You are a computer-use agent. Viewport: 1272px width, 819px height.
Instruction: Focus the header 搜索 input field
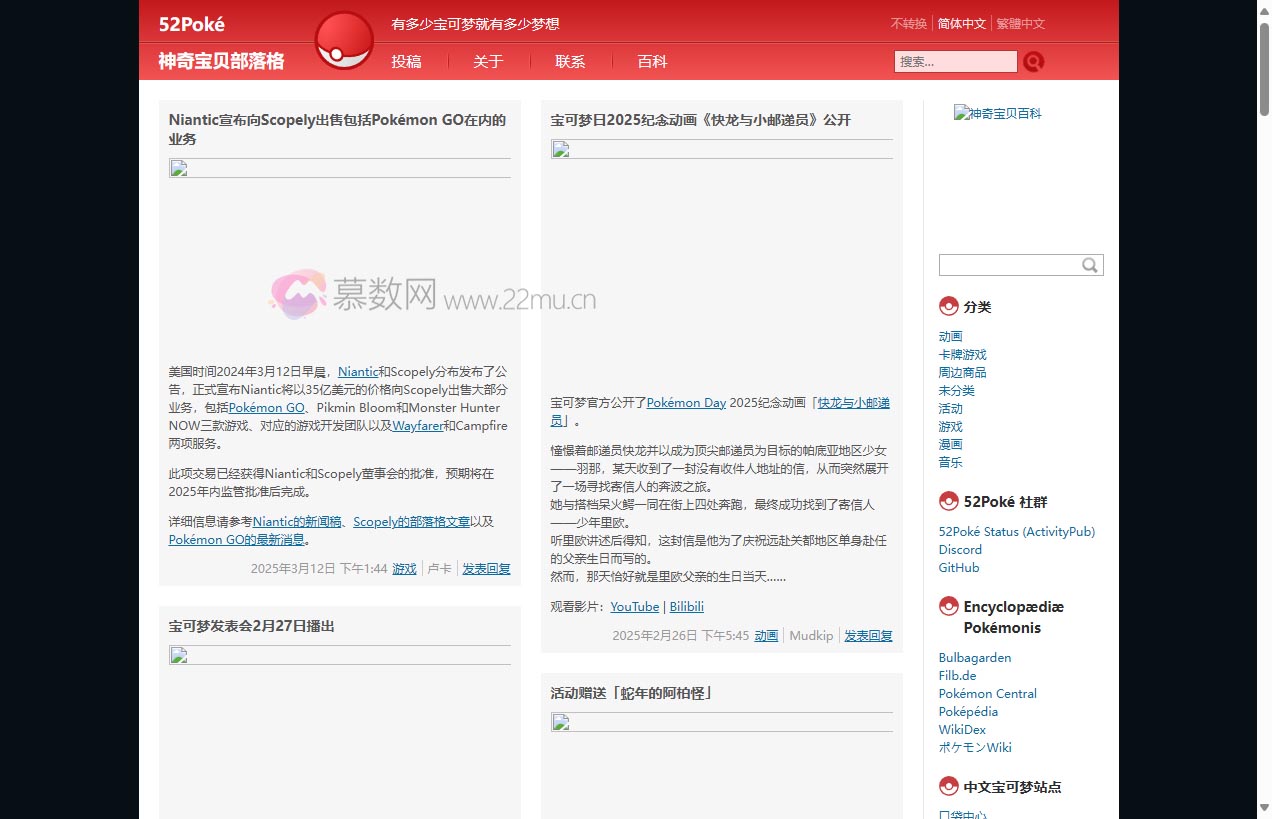pos(955,62)
